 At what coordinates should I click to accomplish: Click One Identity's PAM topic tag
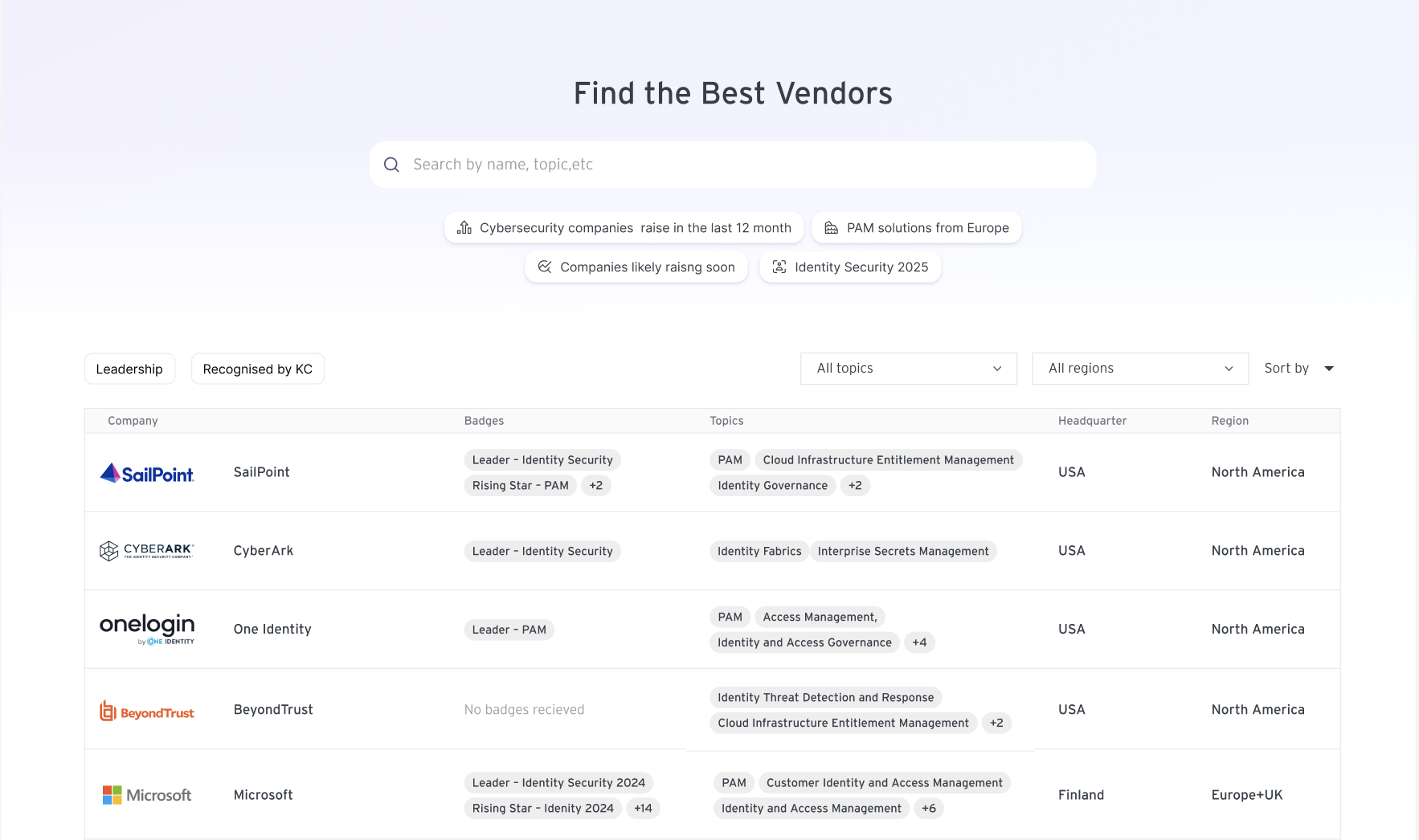[730, 618]
